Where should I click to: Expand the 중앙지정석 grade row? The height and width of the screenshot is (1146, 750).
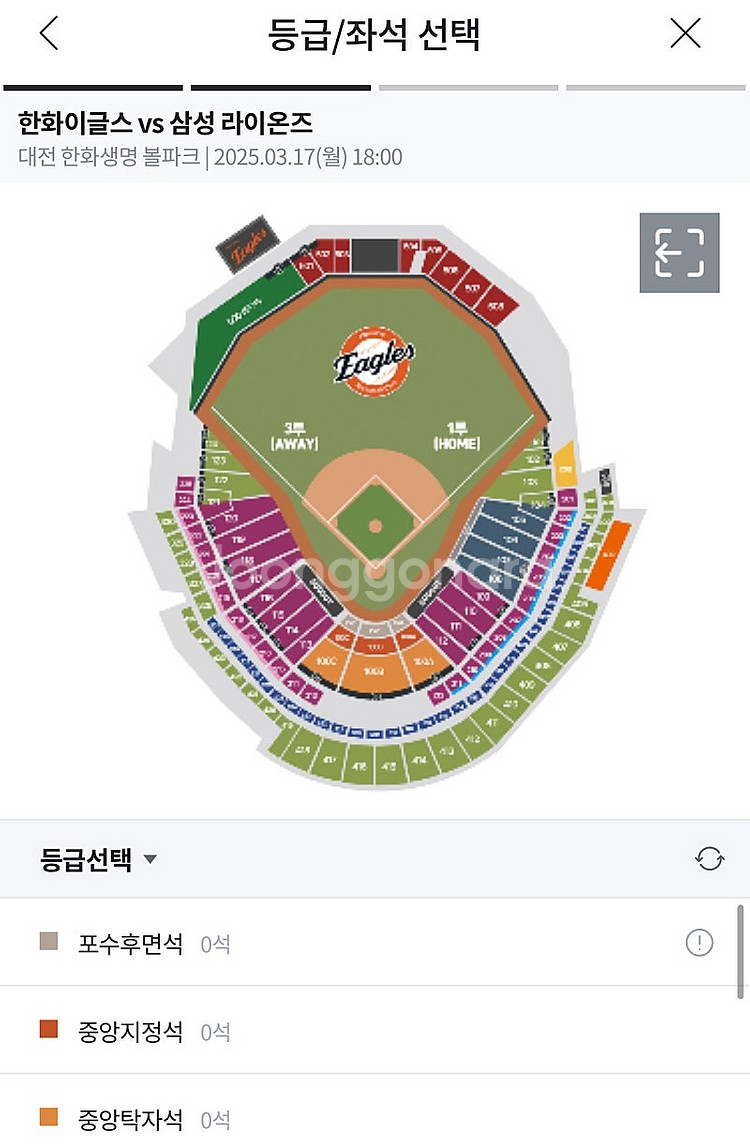coord(130,1031)
